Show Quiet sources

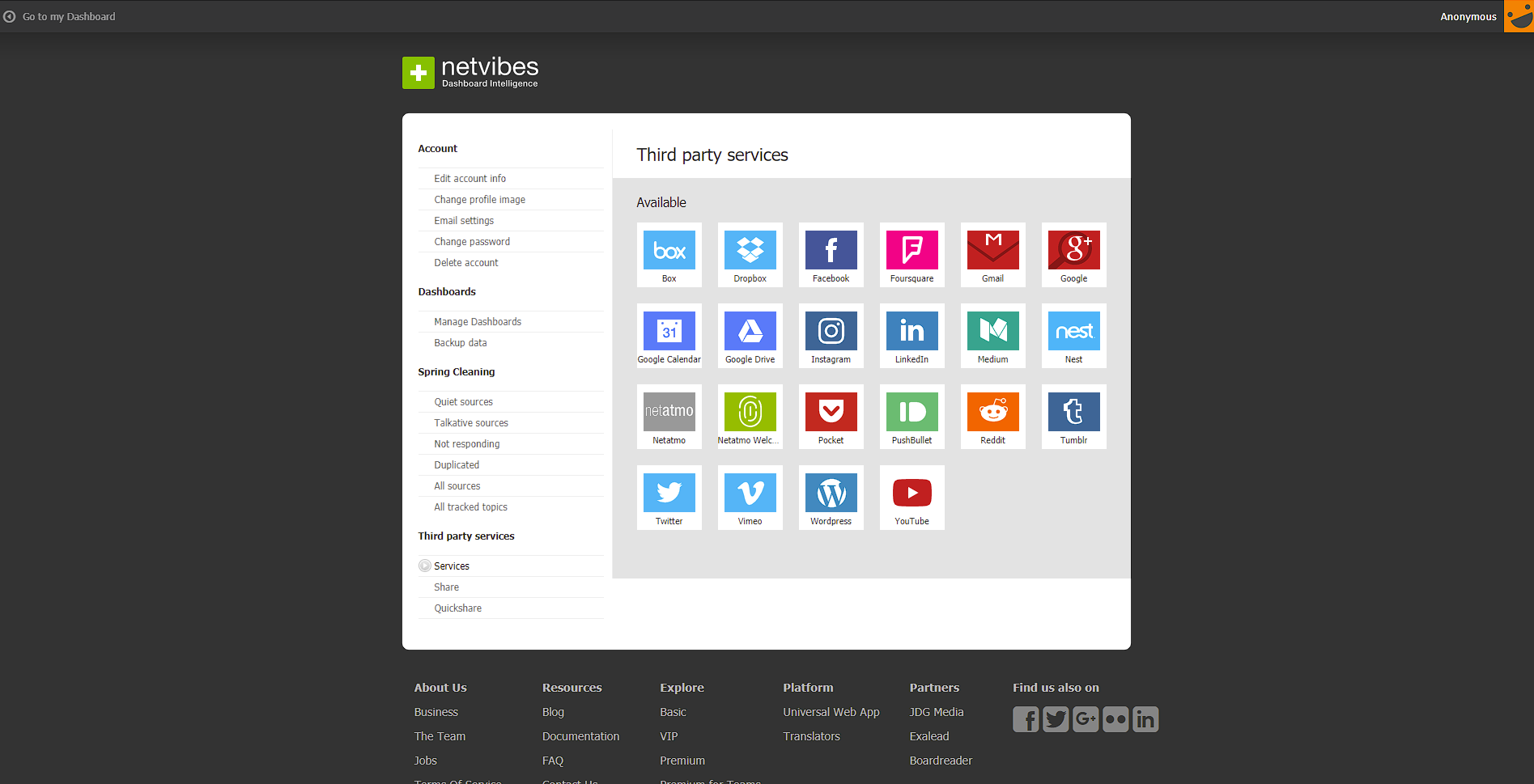463,402
